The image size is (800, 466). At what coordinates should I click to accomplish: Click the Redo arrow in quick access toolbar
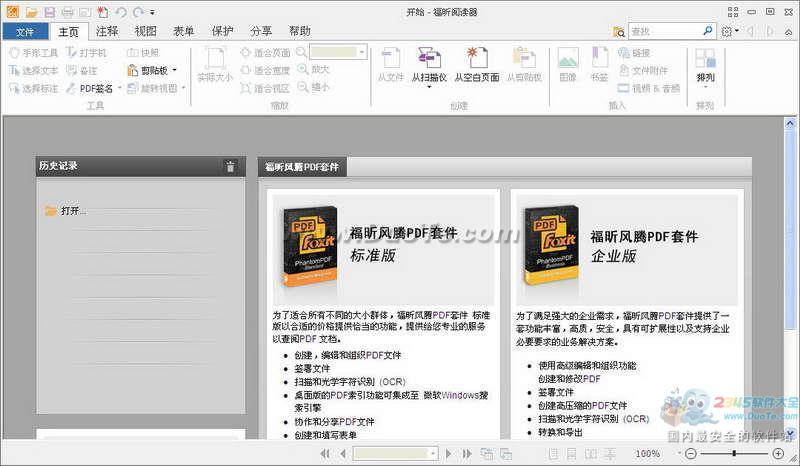click(x=138, y=12)
